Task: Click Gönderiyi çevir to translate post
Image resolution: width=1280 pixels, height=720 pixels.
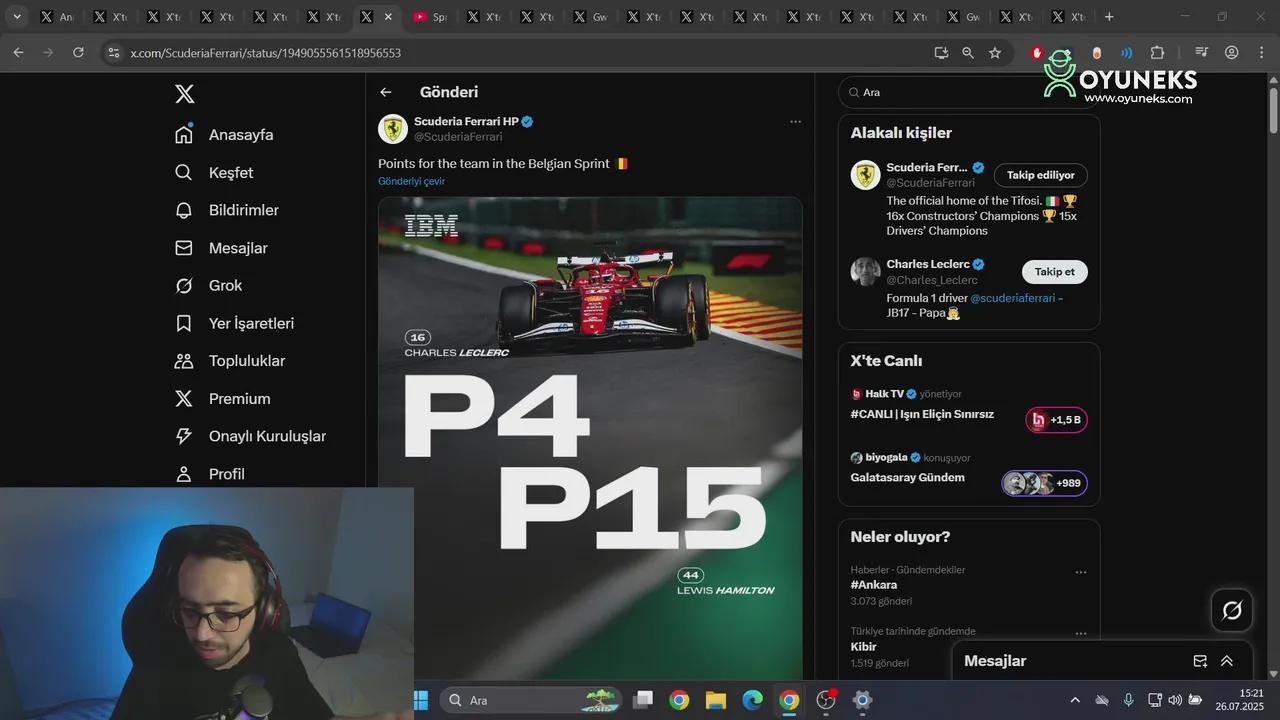Action: 411,181
